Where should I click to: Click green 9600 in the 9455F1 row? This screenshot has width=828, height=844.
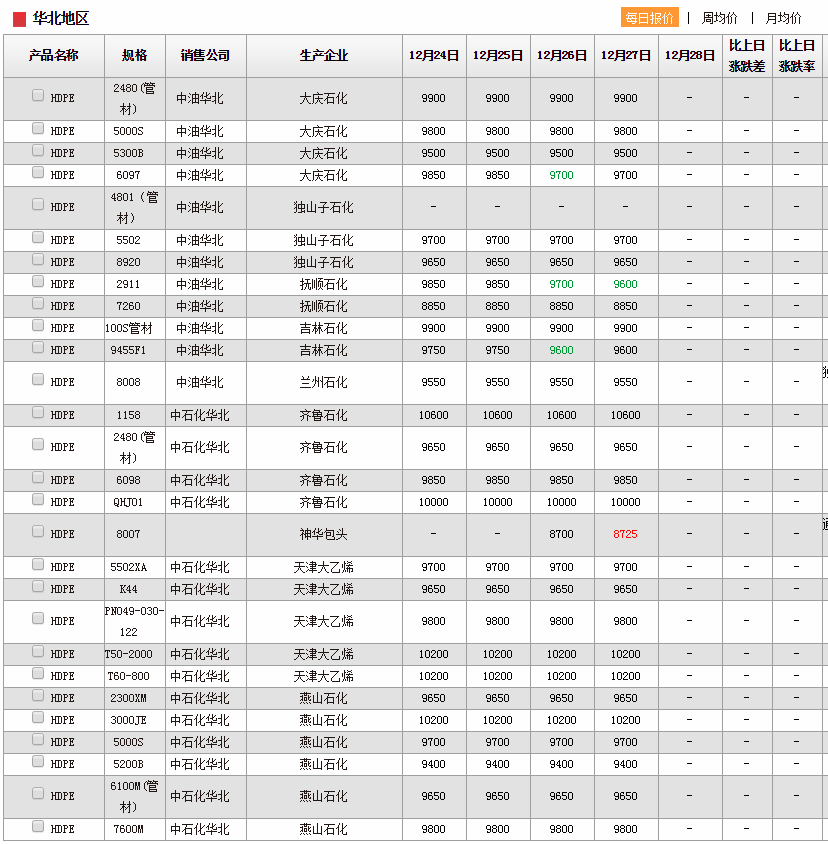562,350
